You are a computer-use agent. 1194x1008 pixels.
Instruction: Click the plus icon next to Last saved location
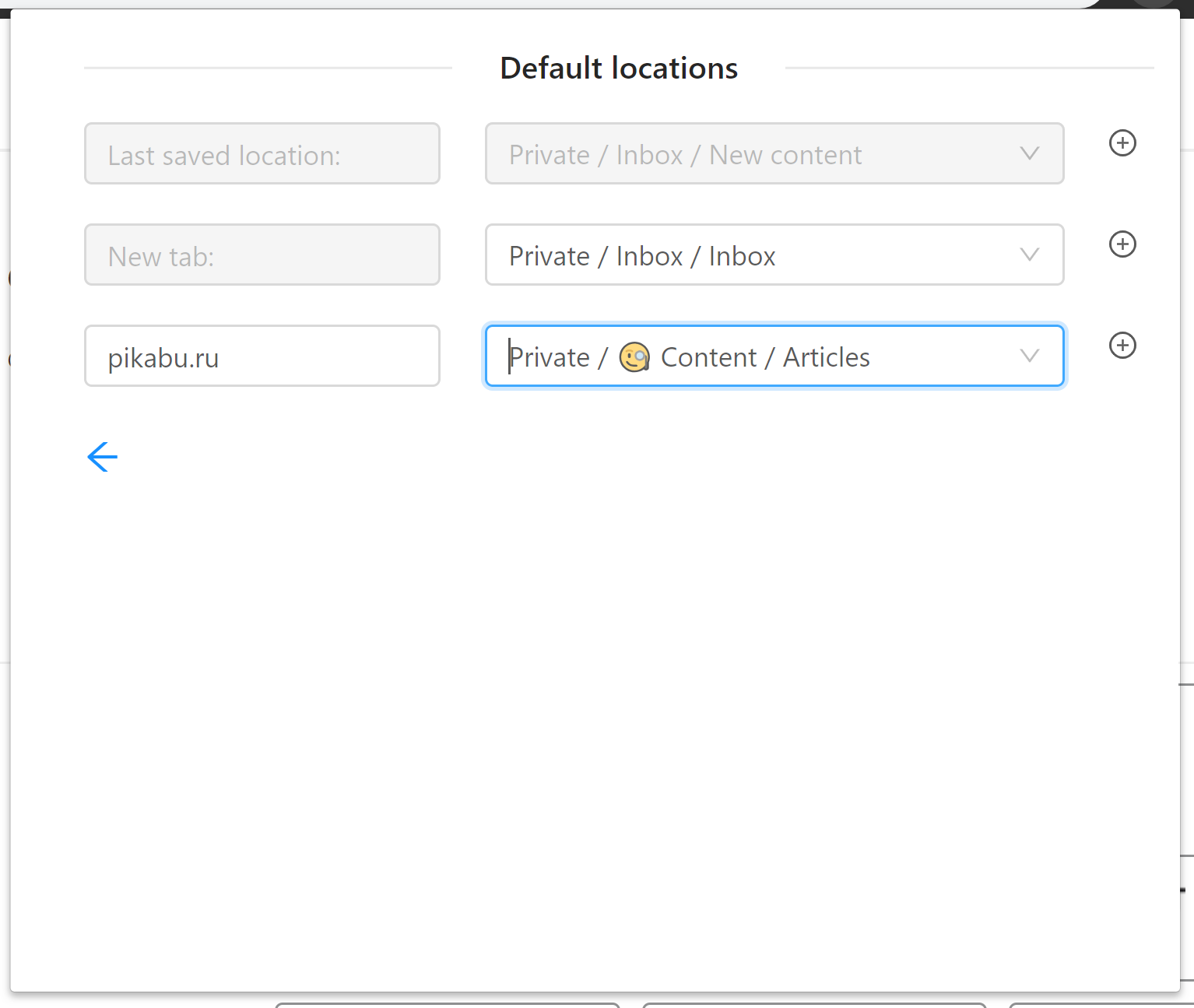point(1122,143)
